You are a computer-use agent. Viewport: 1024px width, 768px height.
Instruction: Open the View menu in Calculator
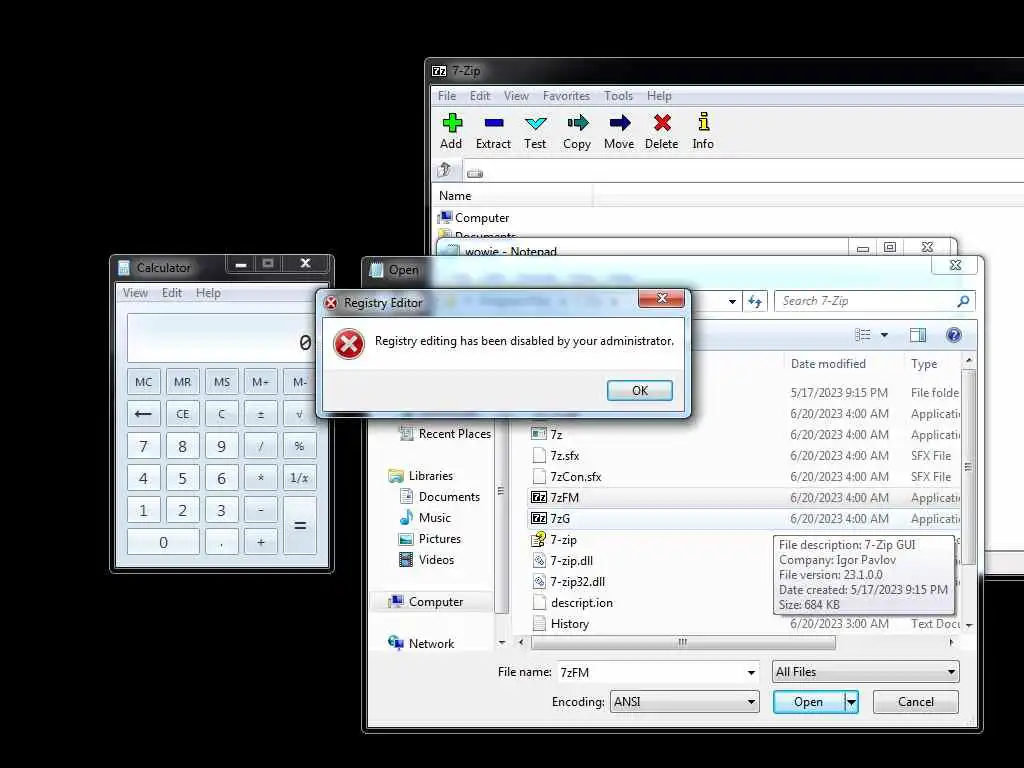[135, 293]
